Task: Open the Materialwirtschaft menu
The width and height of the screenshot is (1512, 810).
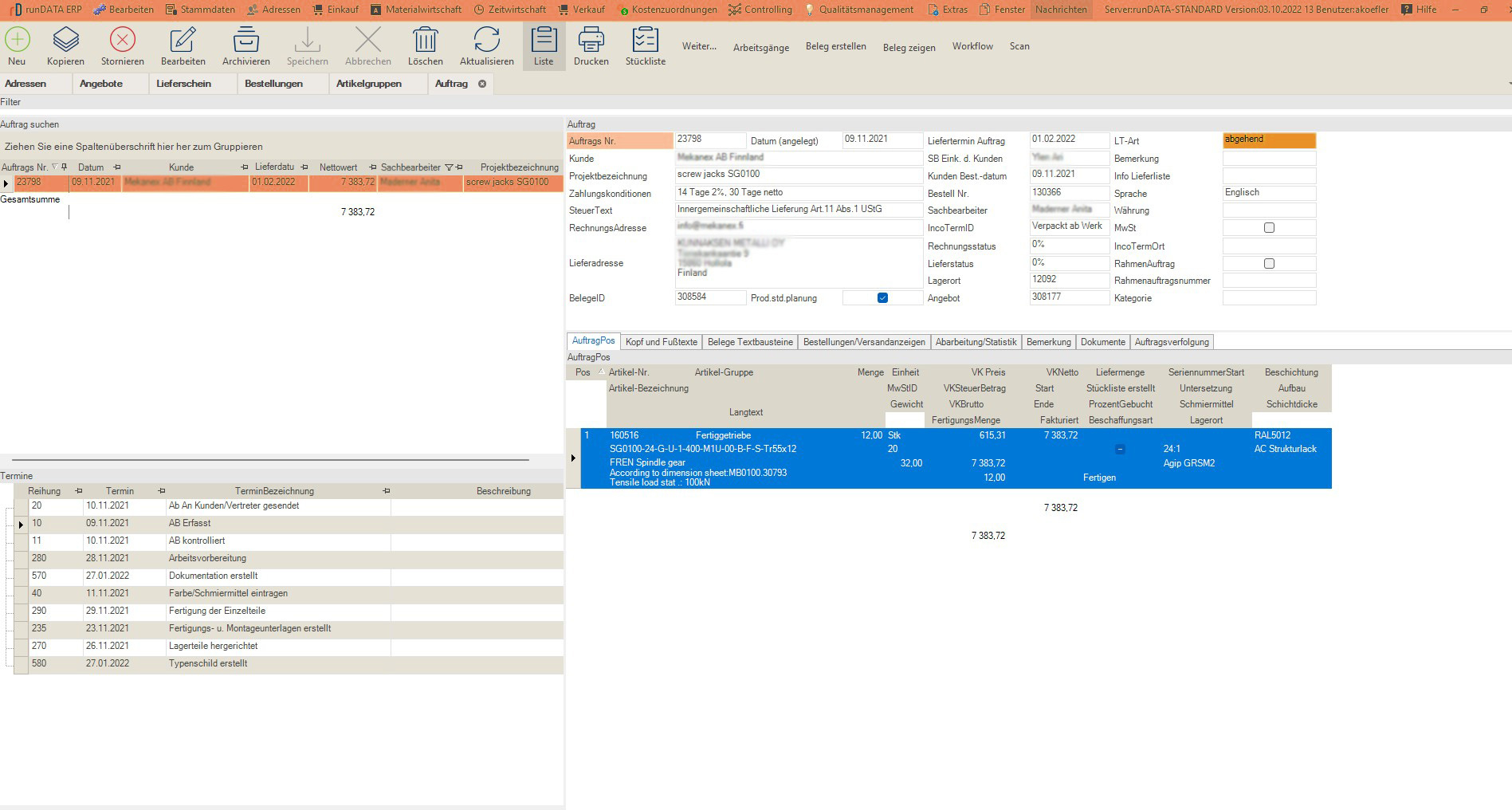Action: coord(416,10)
